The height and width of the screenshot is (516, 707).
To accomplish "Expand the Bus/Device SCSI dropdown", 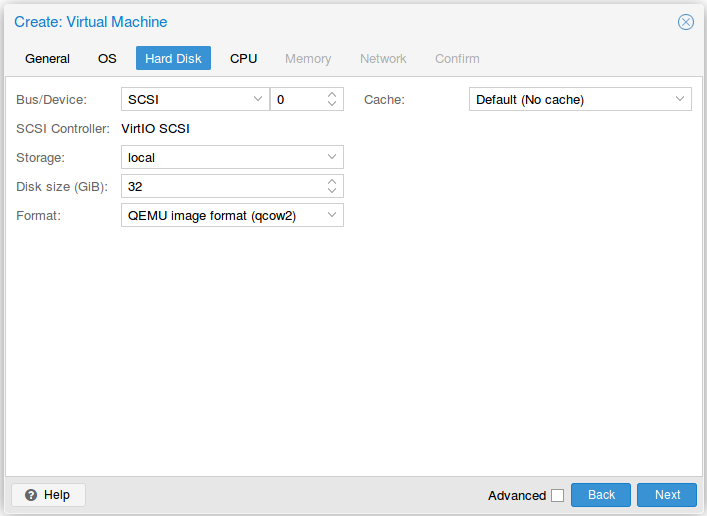I will pyautogui.click(x=257, y=99).
